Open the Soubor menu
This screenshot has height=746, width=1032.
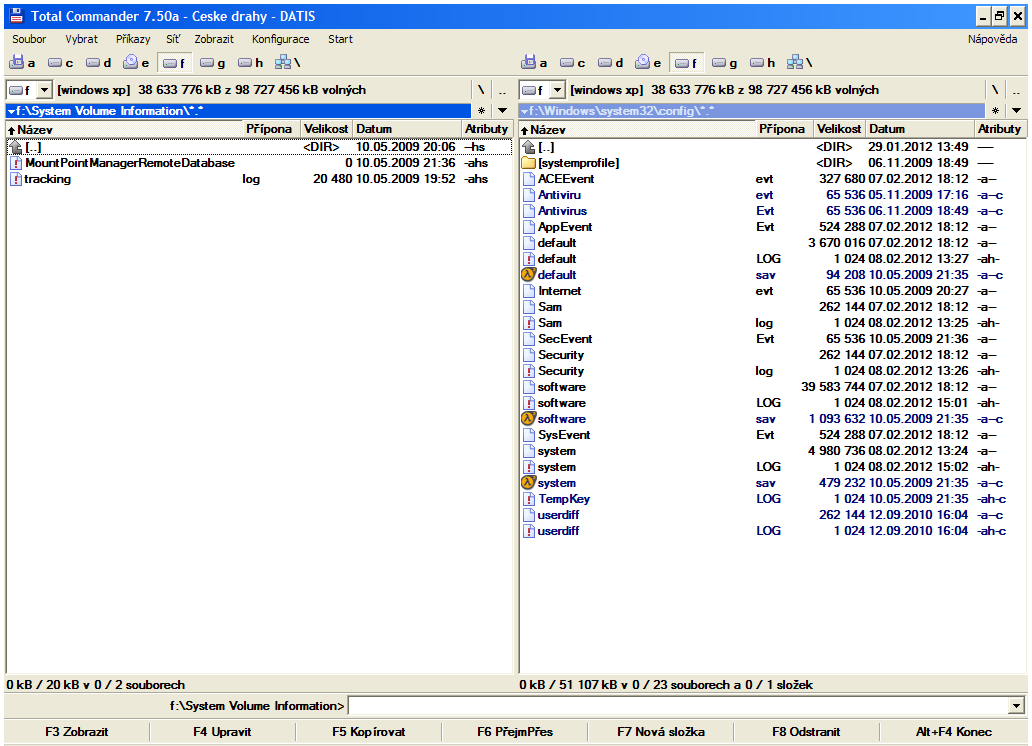tap(29, 39)
